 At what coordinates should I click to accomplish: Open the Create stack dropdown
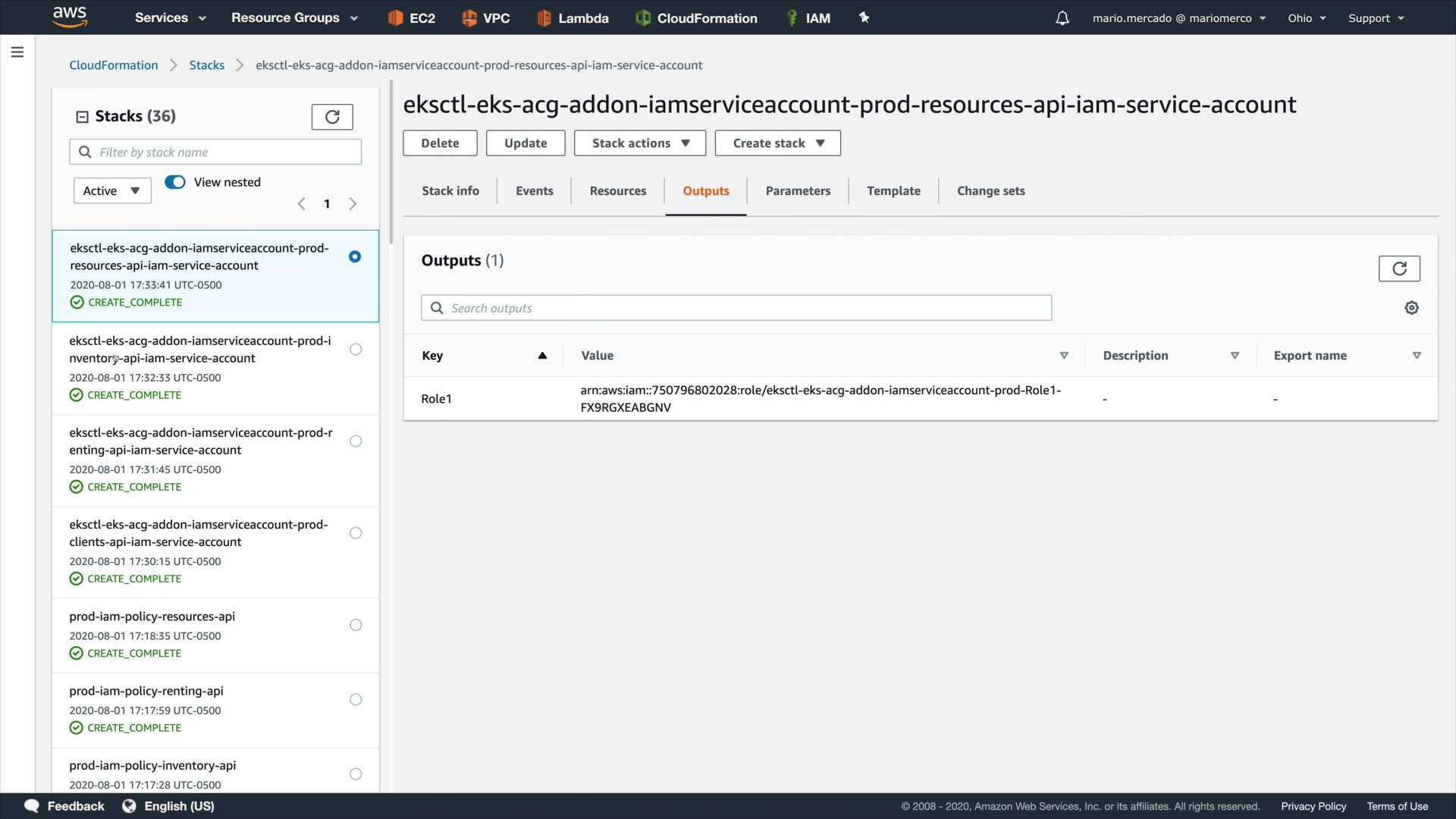[x=777, y=143]
